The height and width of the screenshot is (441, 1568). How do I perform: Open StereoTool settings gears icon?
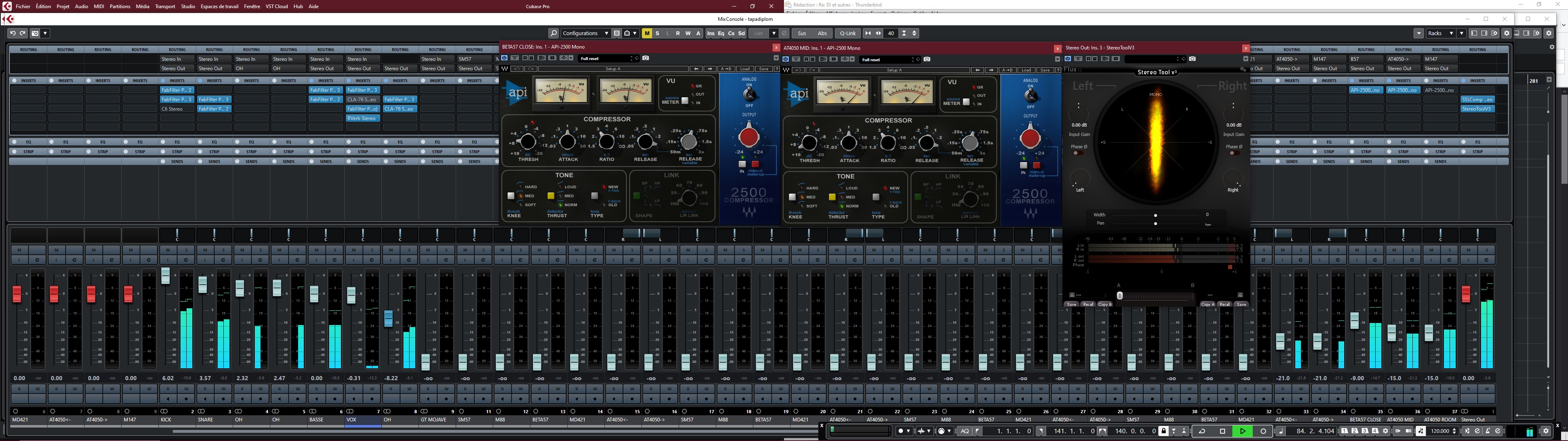(1243, 70)
